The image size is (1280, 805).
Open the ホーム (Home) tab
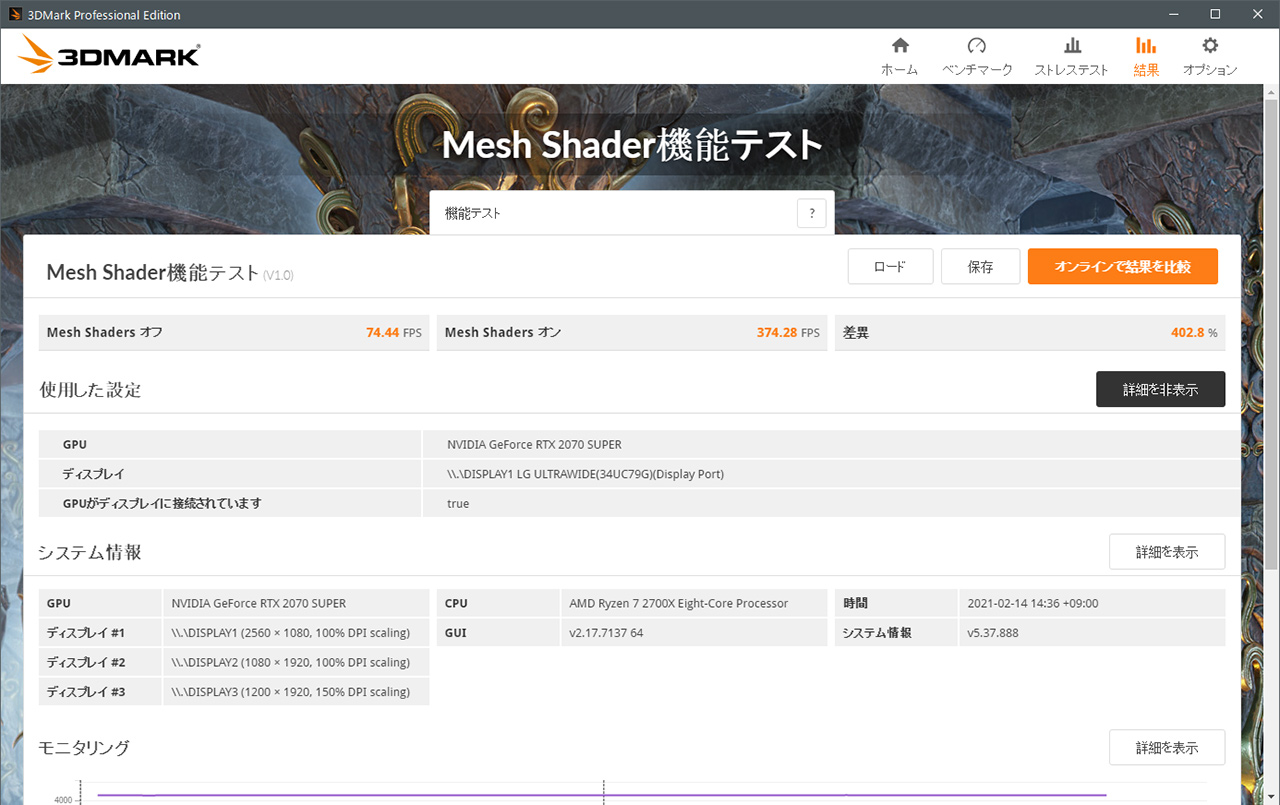point(899,57)
